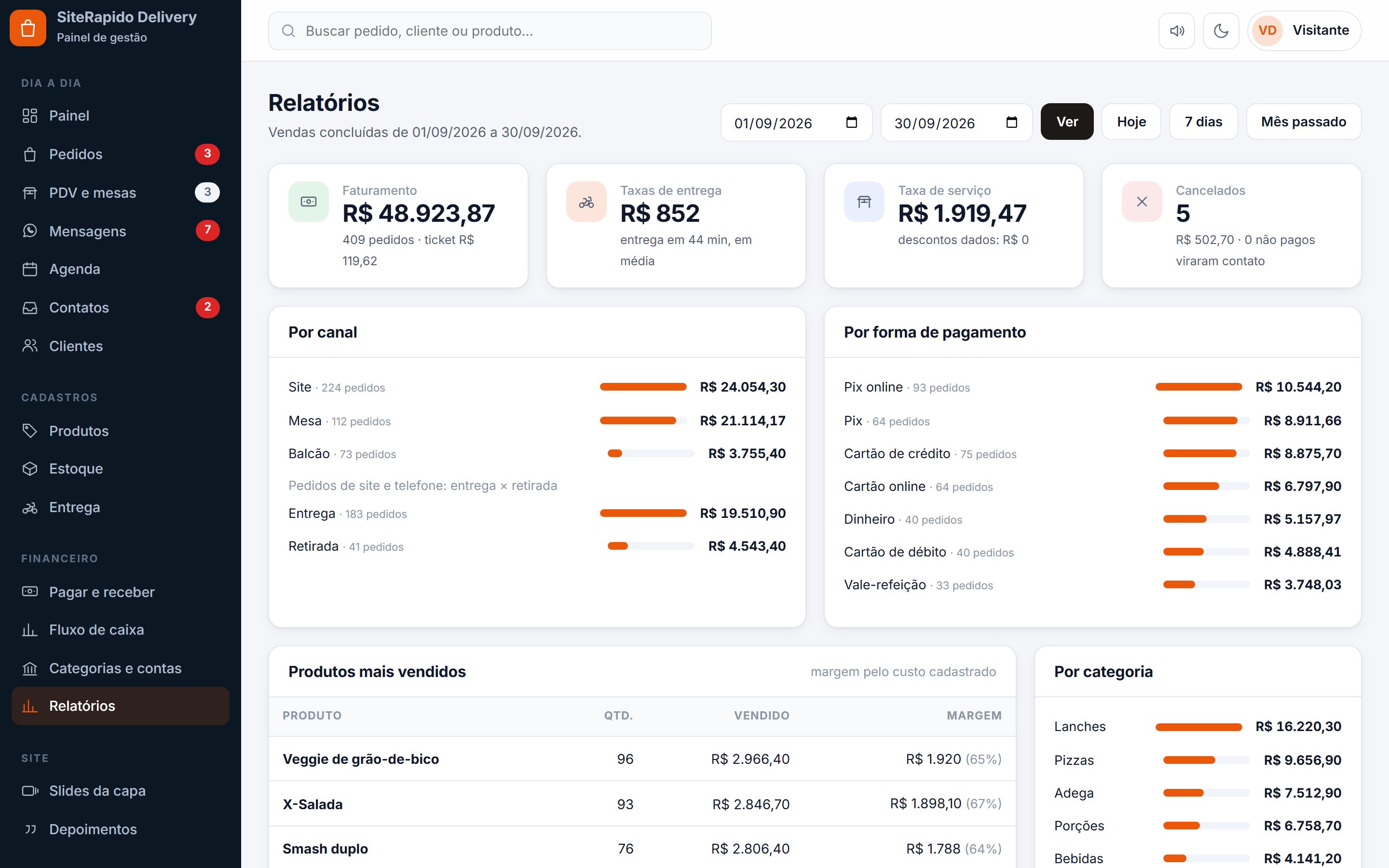
Task: Open the Visitante user profile button
Action: [x=1304, y=30]
